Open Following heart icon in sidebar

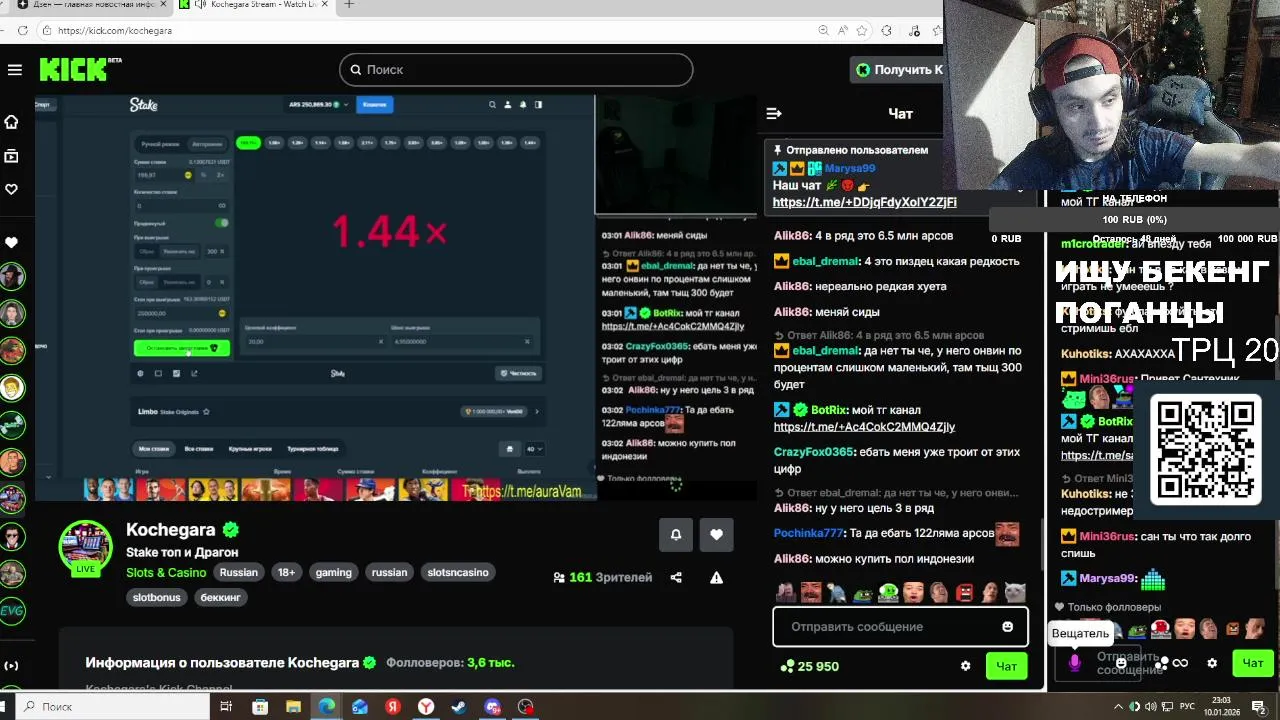pyautogui.click(x=12, y=189)
